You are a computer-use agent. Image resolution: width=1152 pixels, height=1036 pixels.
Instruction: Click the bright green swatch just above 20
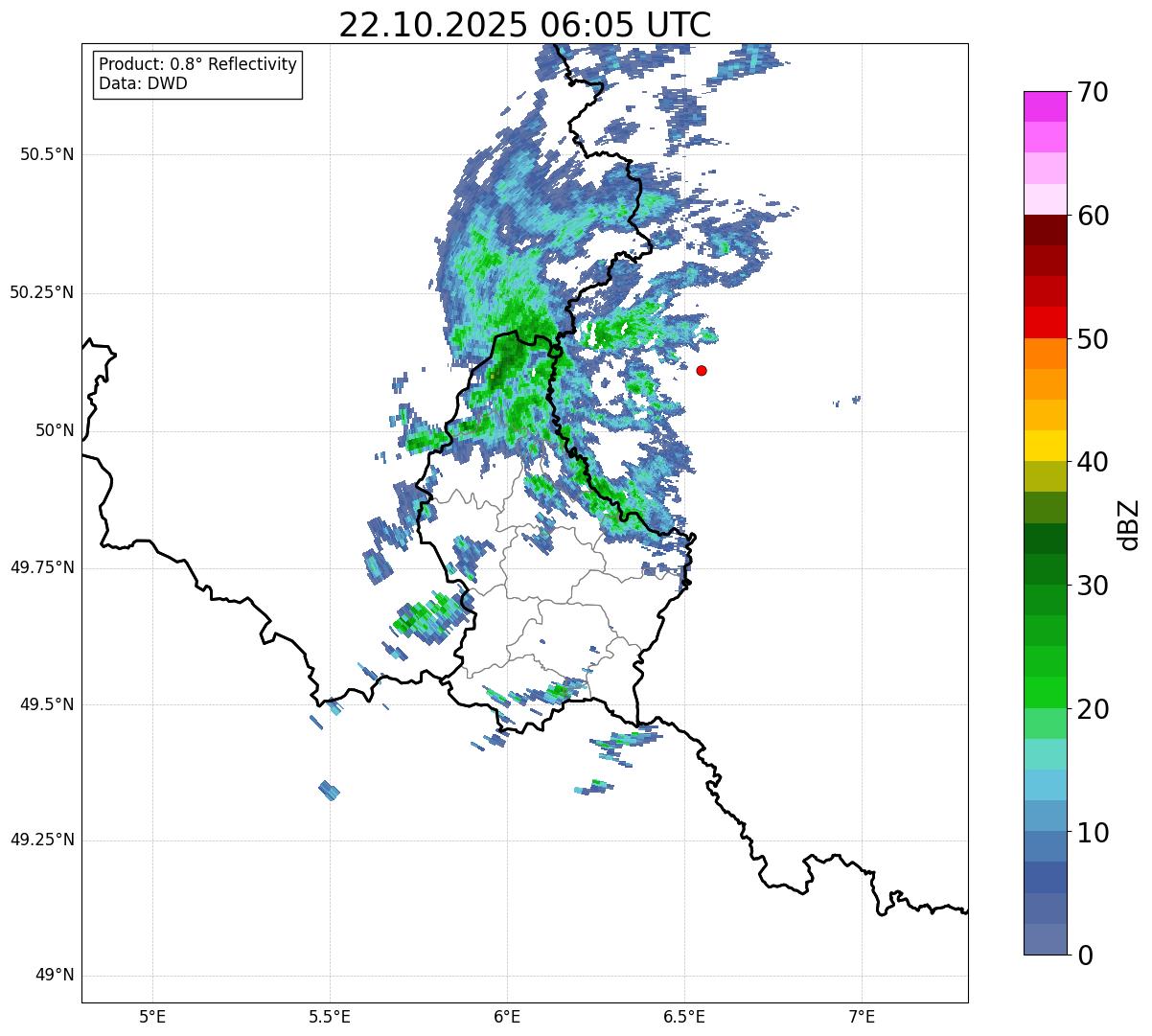[x=1045, y=692]
